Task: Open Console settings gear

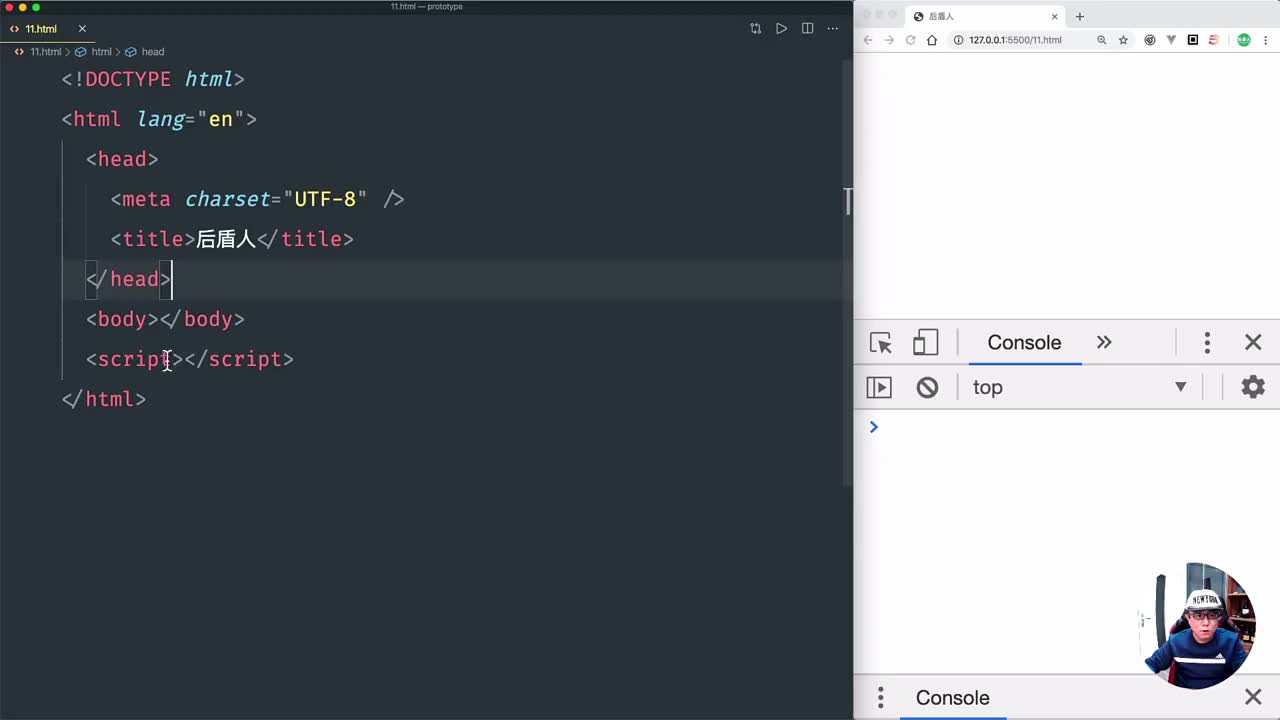Action: point(1253,387)
